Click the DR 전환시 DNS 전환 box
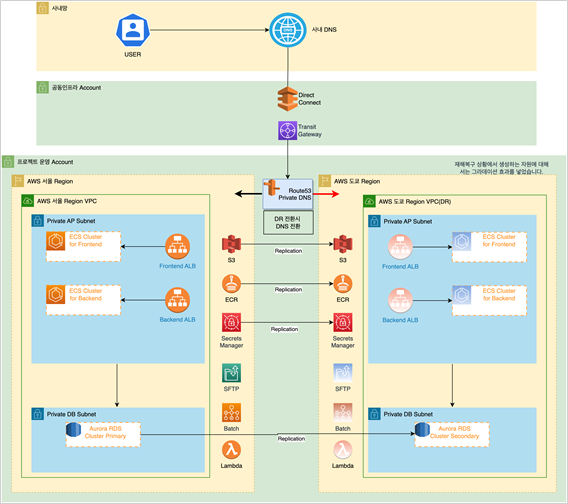This screenshot has width=568, height=504. [288, 223]
